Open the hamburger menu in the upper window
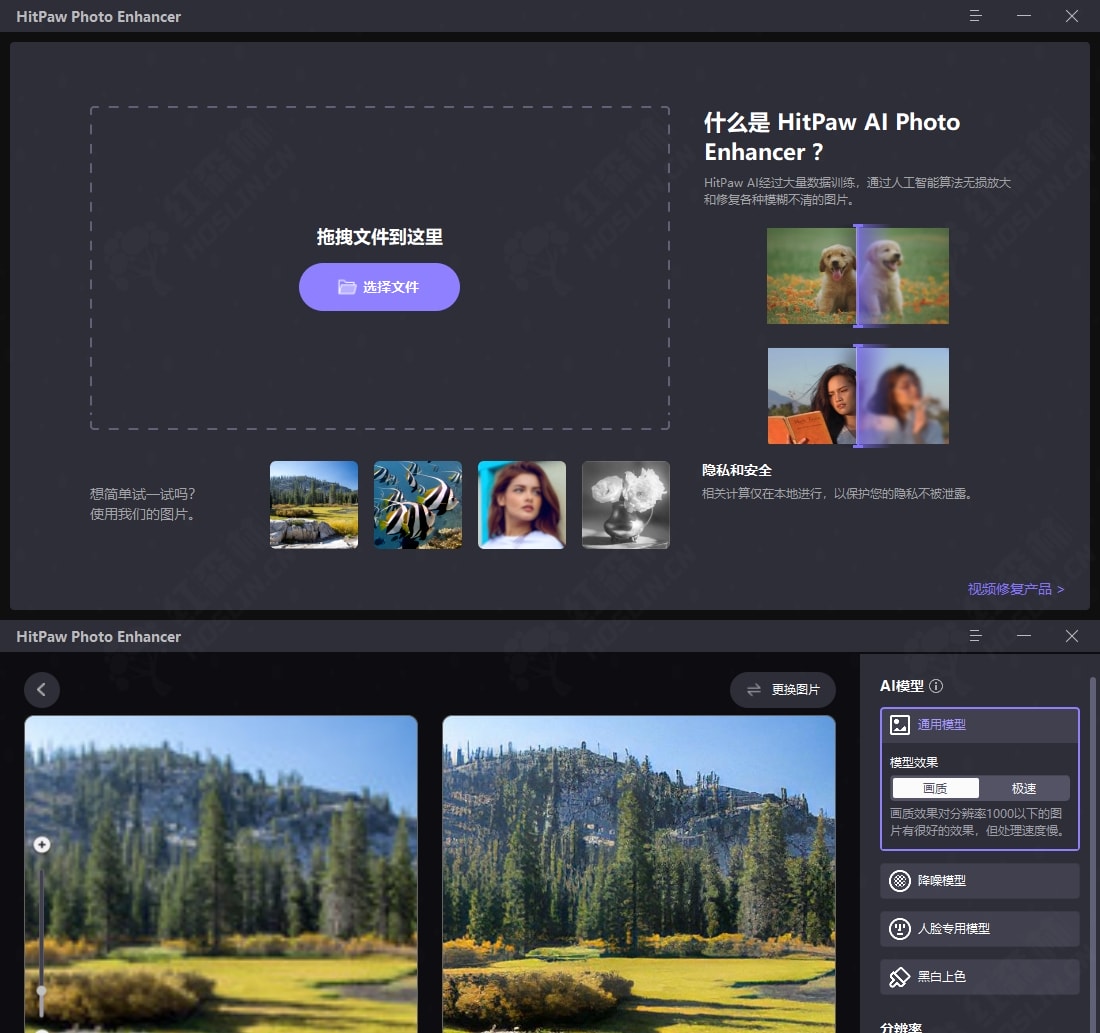This screenshot has width=1100, height=1033. click(975, 15)
